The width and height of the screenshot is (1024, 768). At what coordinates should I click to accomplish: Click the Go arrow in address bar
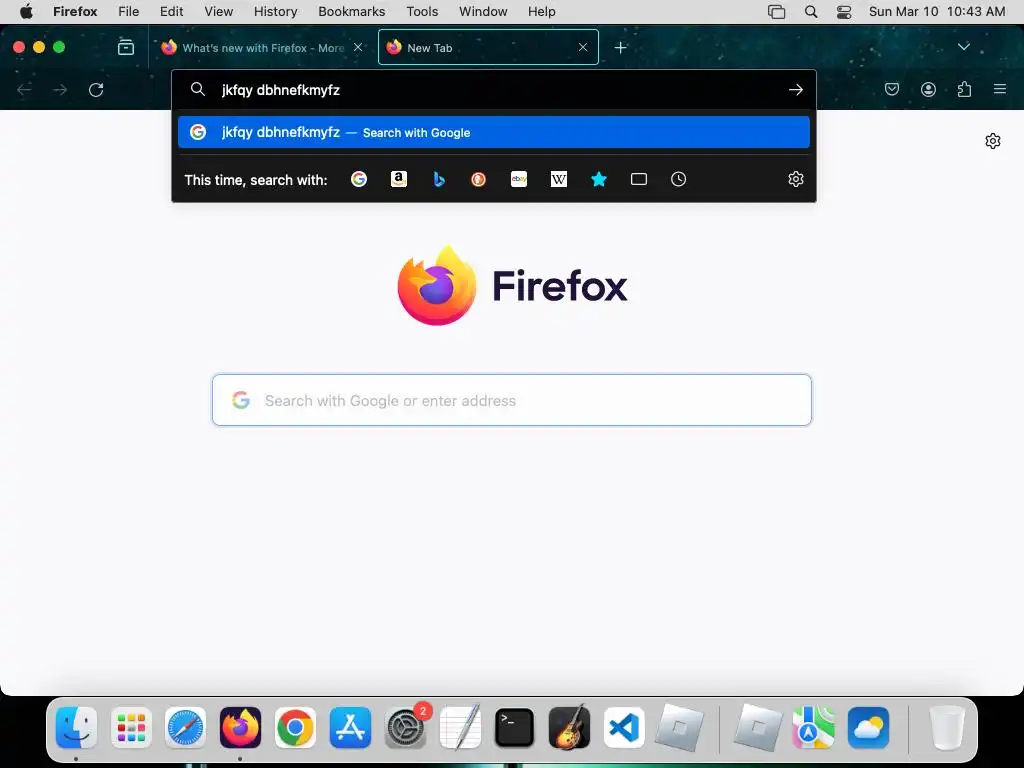pyautogui.click(x=795, y=89)
